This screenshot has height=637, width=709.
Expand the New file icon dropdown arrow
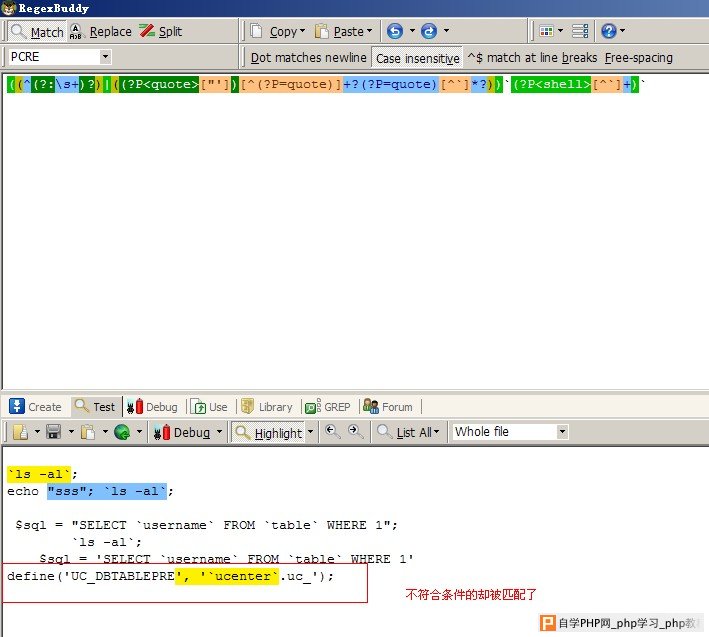[37, 432]
